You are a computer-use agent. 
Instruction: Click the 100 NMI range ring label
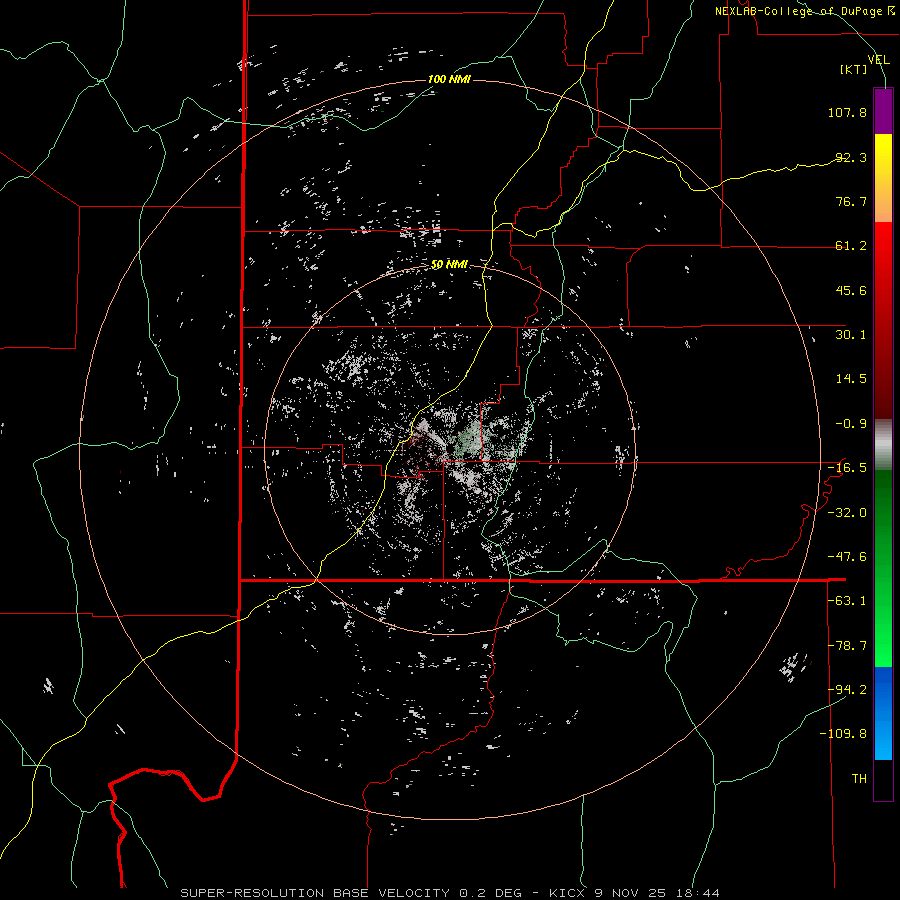click(x=449, y=79)
